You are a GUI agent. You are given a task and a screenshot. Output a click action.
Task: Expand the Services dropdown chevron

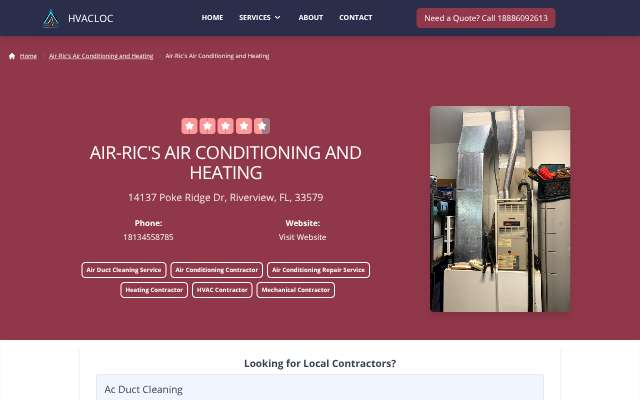tap(278, 18)
